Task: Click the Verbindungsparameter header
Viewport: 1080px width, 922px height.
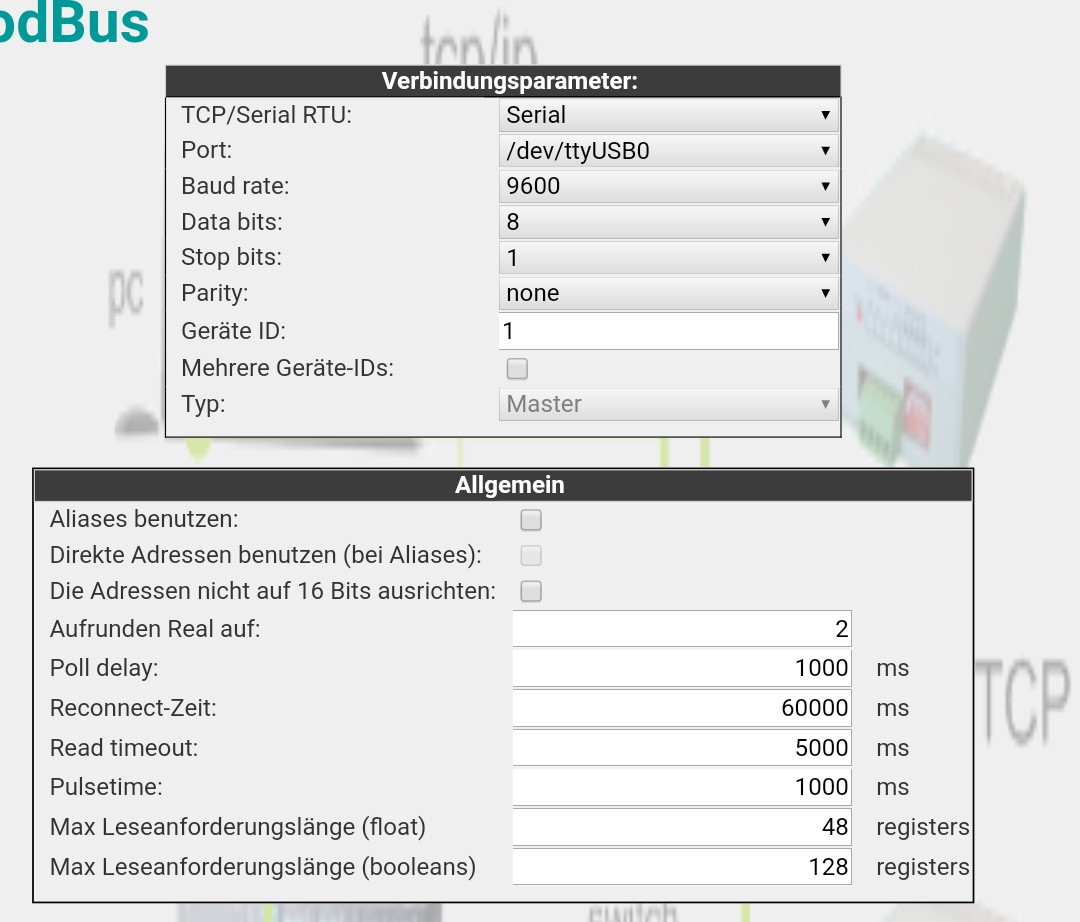Action: pyautogui.click(x=503, y=81)
